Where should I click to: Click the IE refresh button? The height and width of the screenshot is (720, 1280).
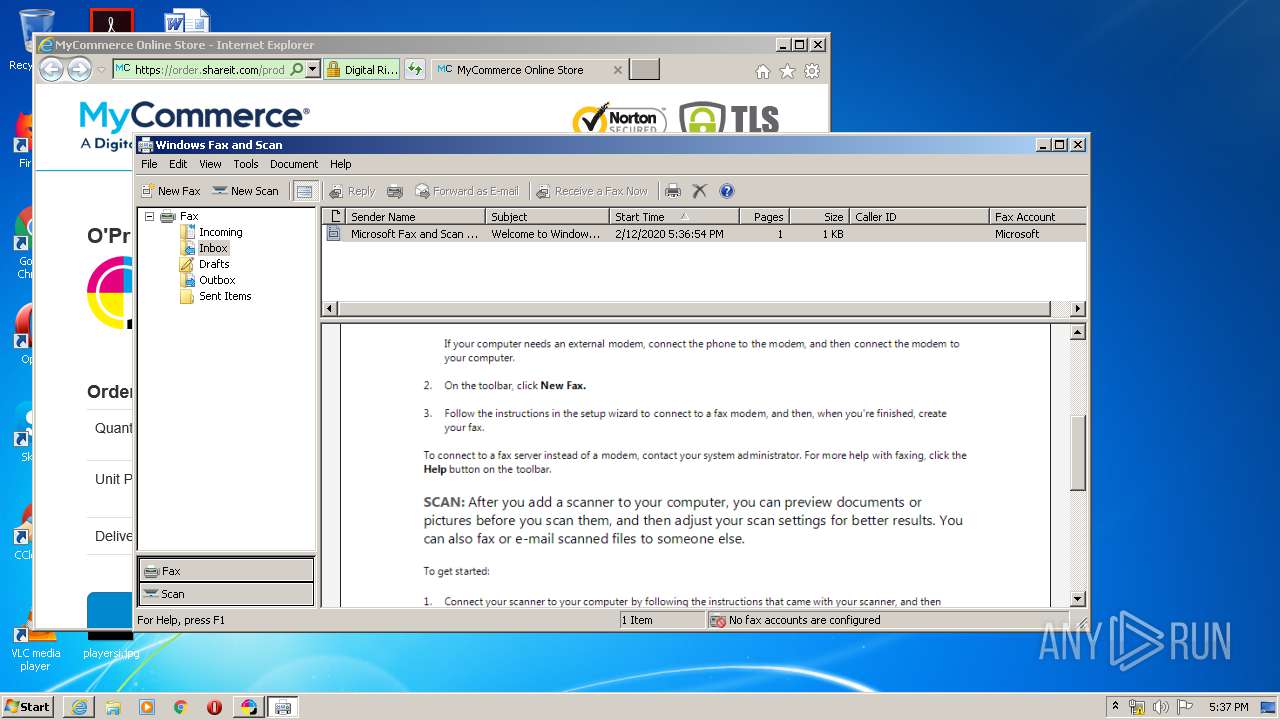[414, 70]
